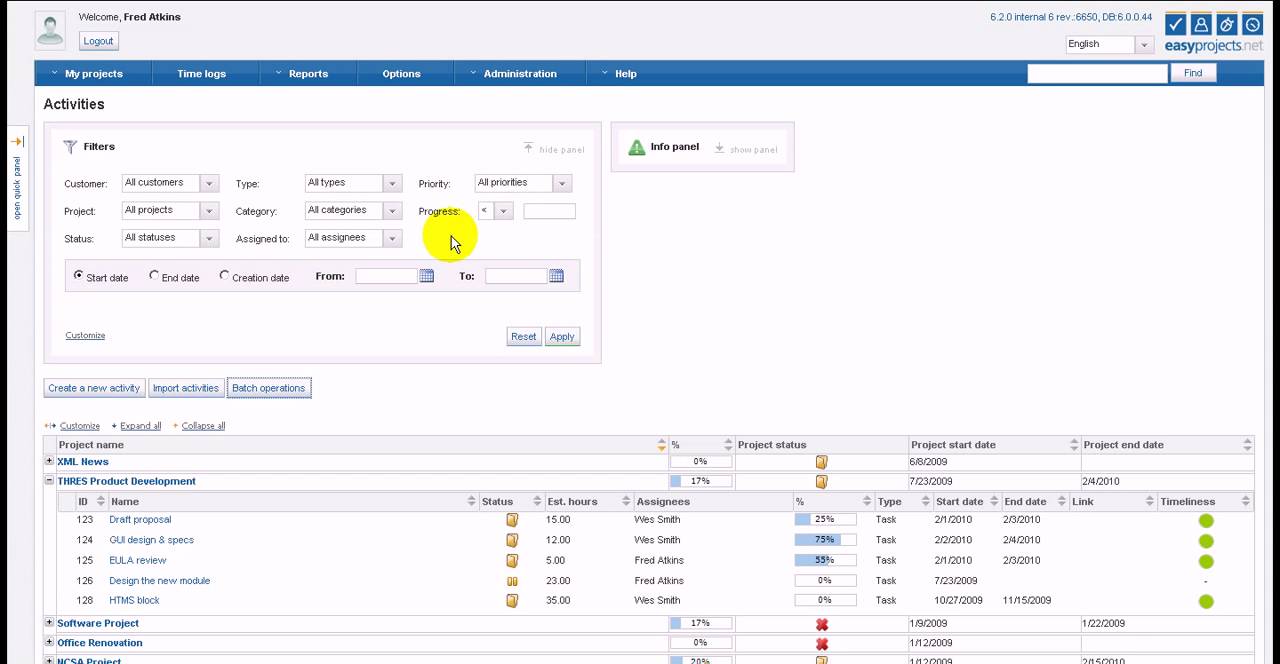Click the person icon in header
1280x664 pixels.
[x=1202, y=24]
